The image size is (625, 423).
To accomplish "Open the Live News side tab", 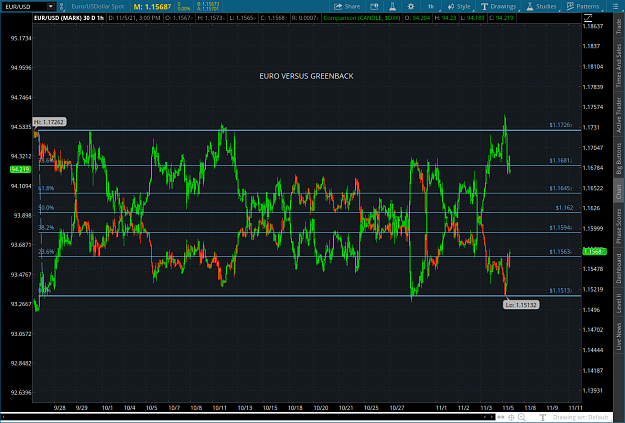I will coord(618,336).
